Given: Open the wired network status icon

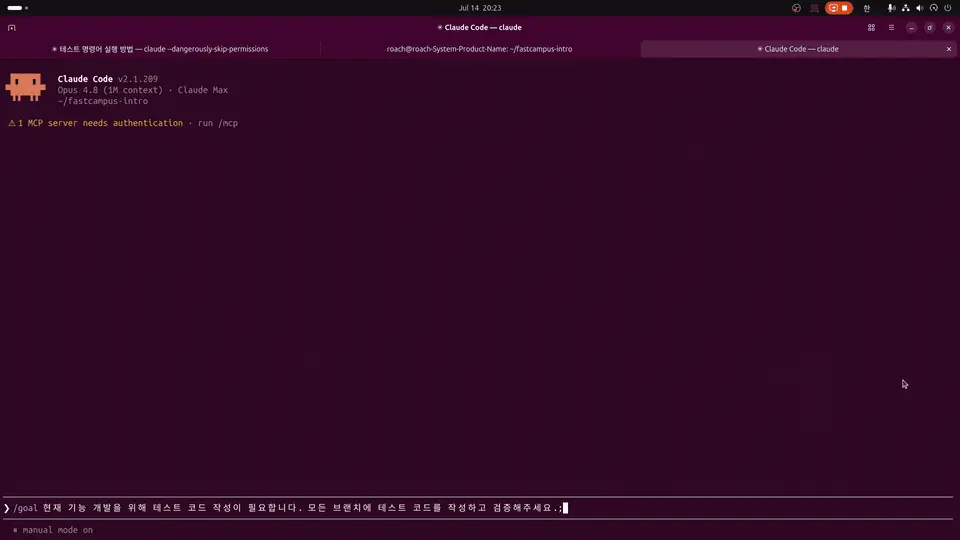Looking at the screenshot, I should [x=906, y=8].
